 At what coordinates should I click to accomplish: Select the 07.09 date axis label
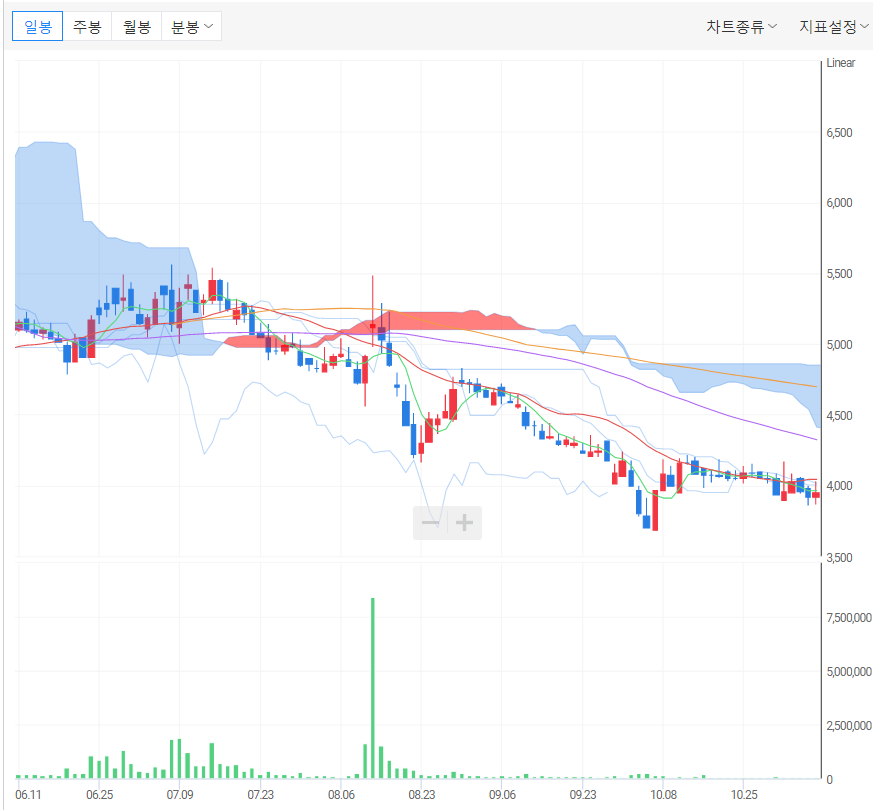(180, 794)
